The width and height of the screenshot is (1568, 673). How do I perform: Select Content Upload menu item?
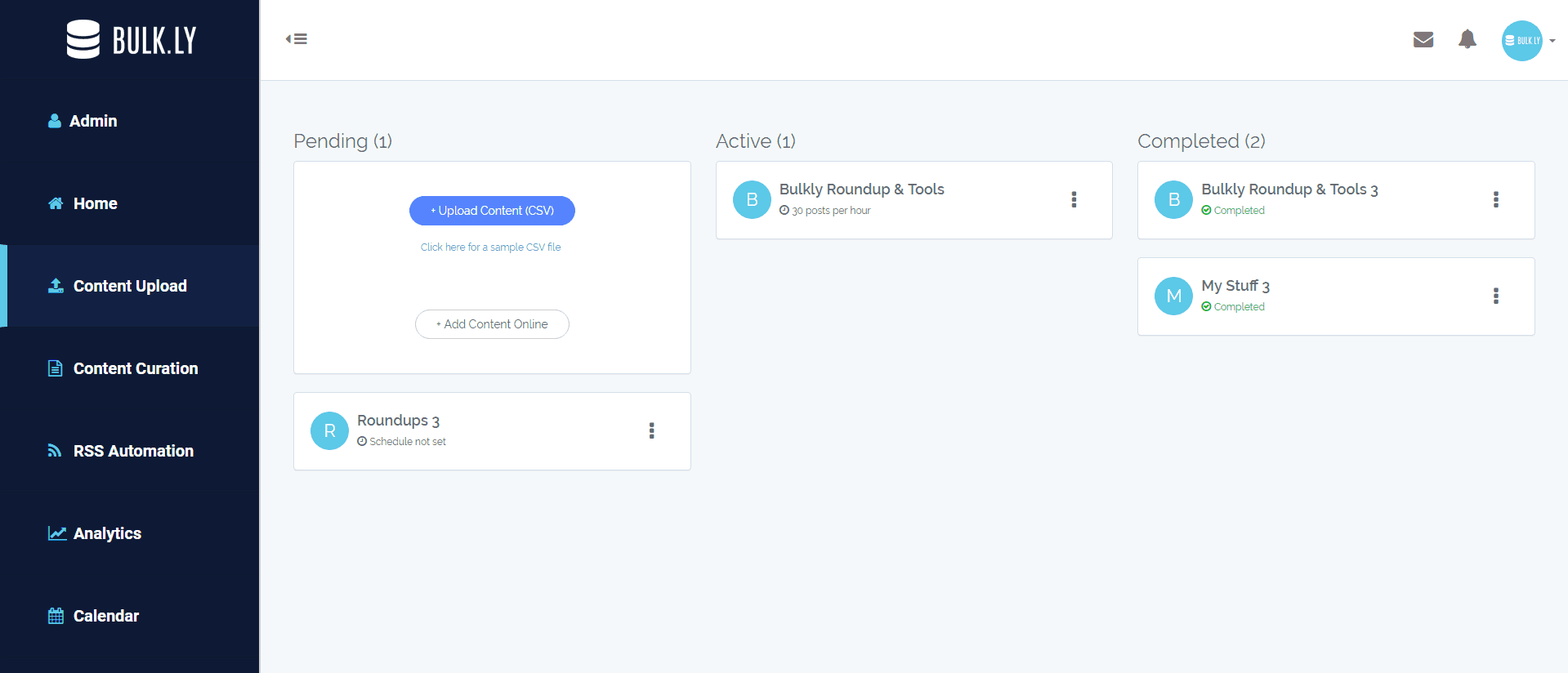129,286
